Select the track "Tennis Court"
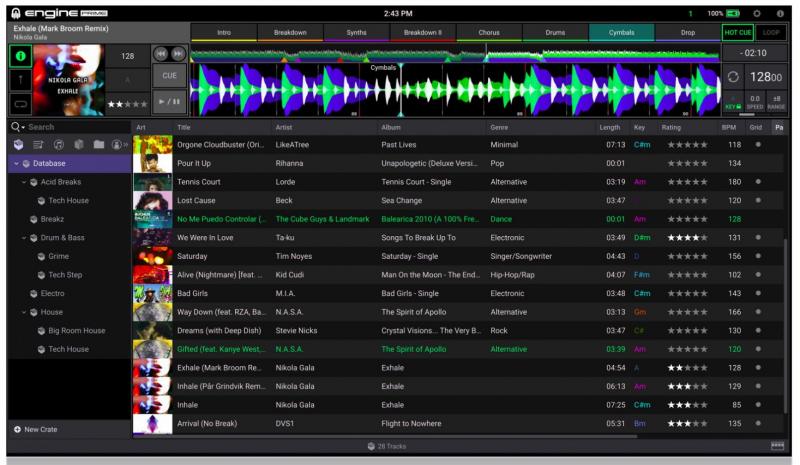Viewport: 800px width, 465px height. (458, 182)
